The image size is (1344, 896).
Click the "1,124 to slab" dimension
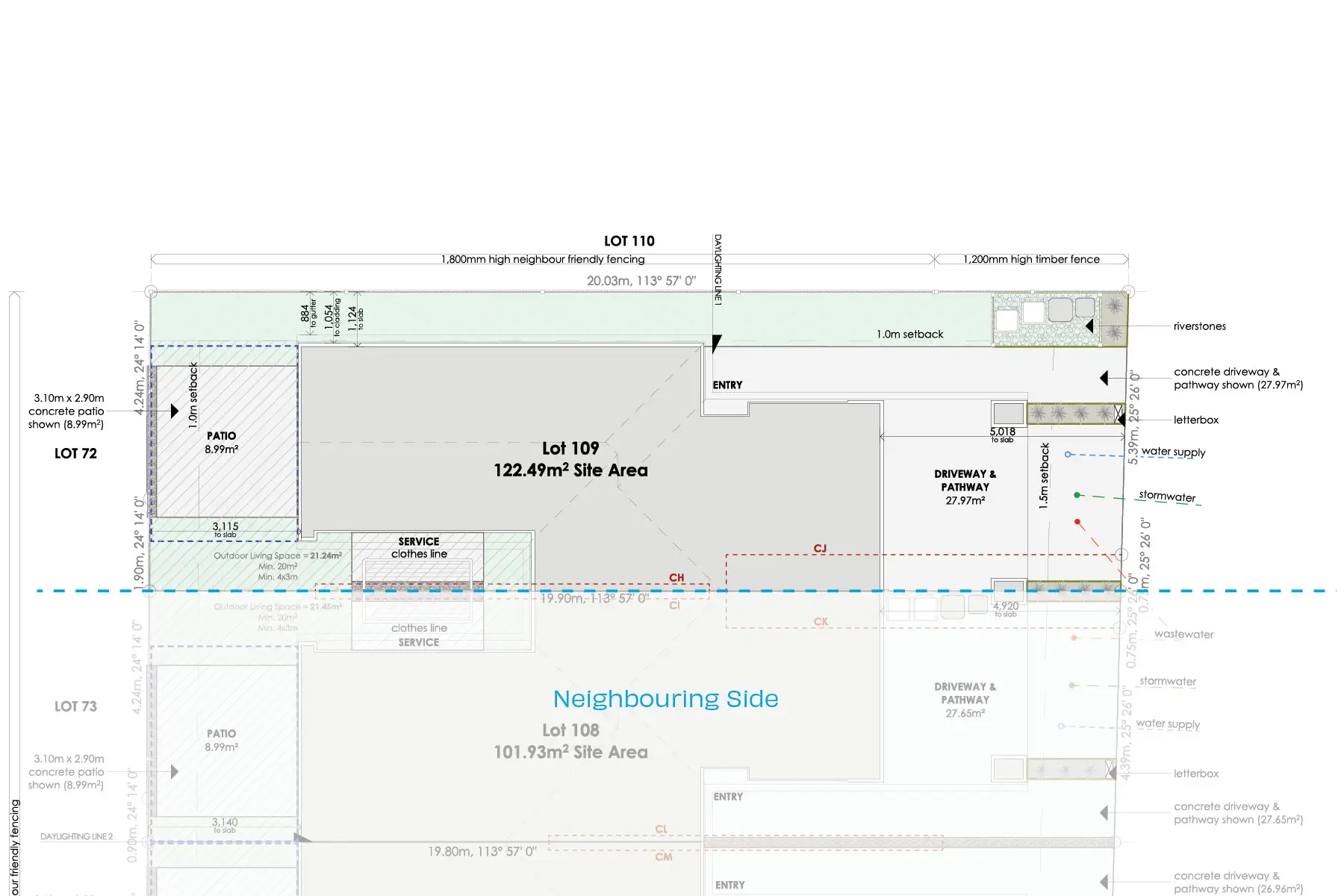(x=355, y=319)
